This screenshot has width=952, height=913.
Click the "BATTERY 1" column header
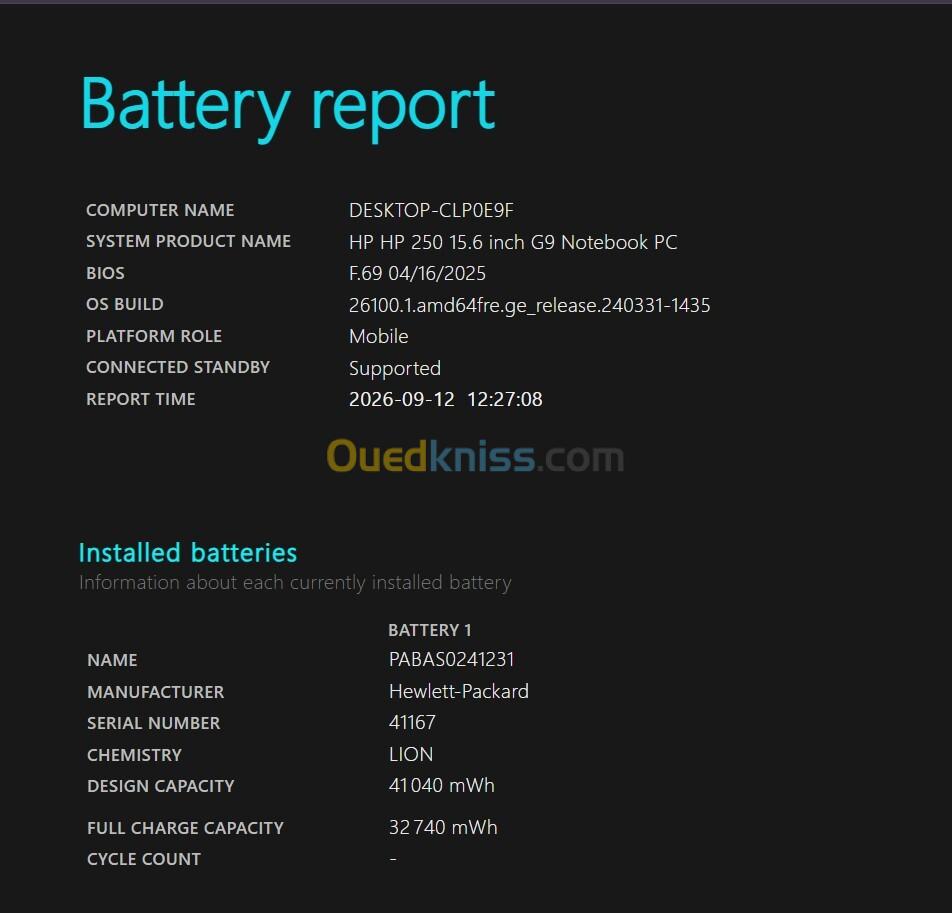(430, 630)
